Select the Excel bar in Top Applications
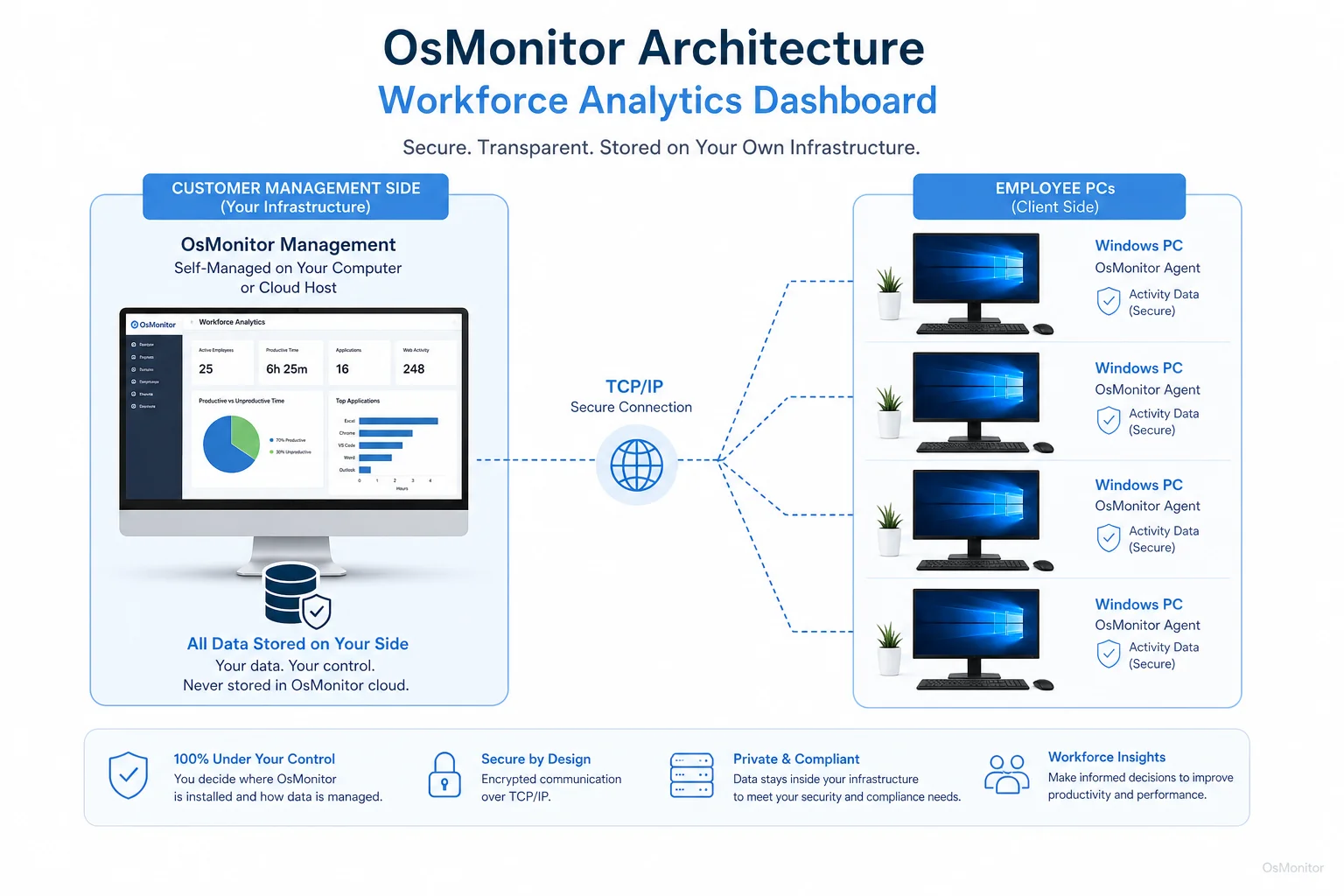Screen dimensions: 1344x896 click(398, 421)
